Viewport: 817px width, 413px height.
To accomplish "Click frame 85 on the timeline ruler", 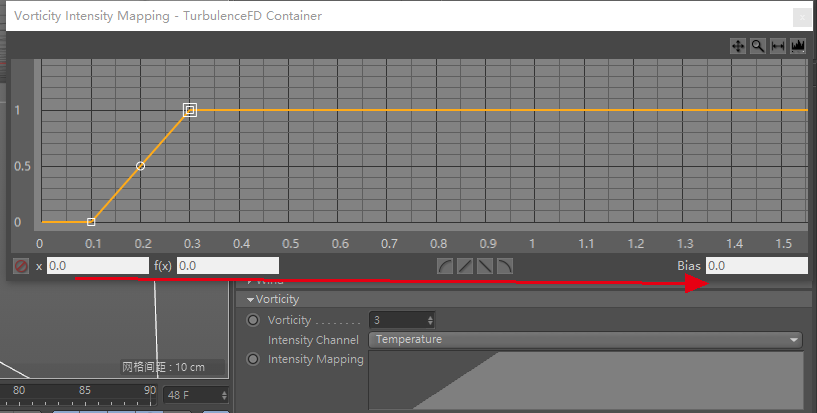I will click(84, 390).
